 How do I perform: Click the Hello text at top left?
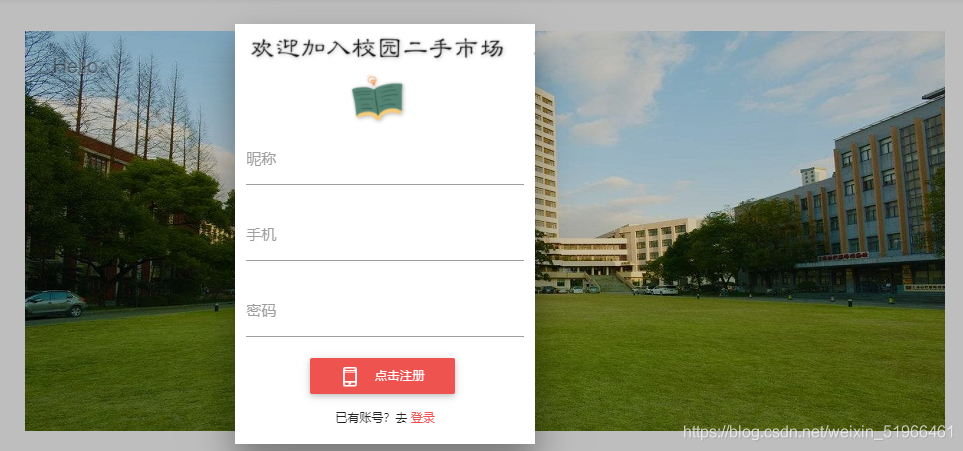75,66
